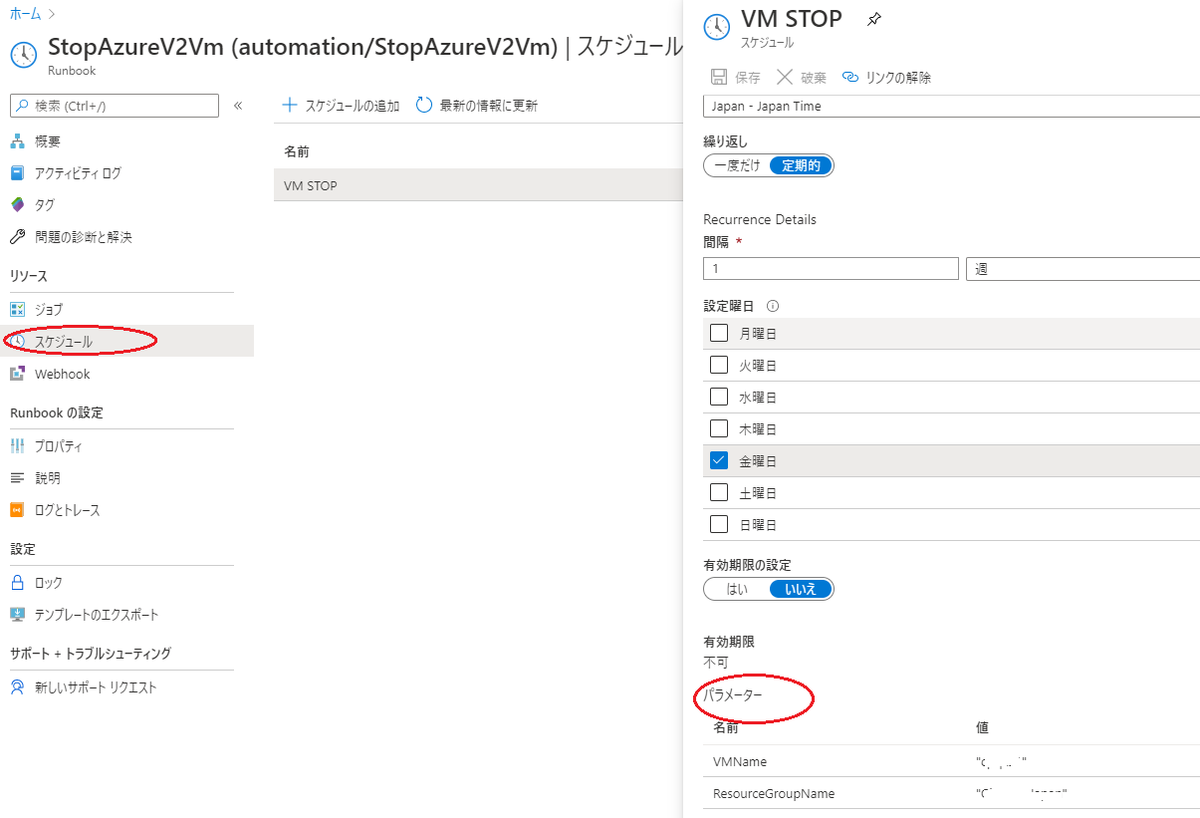The height and width of the screenshot is (818, 1200).
Task: Click the orange ログとトレース icon
Action: coord(17,510)
